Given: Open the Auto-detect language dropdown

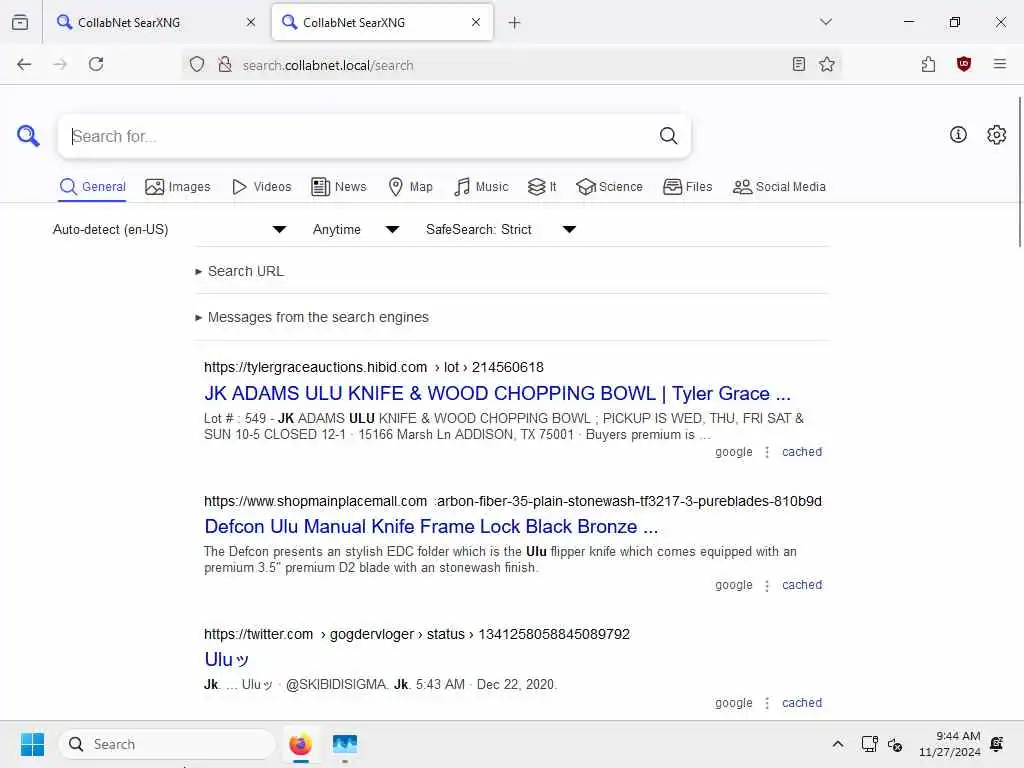Looking at the screenshot, I should [170, 229].
